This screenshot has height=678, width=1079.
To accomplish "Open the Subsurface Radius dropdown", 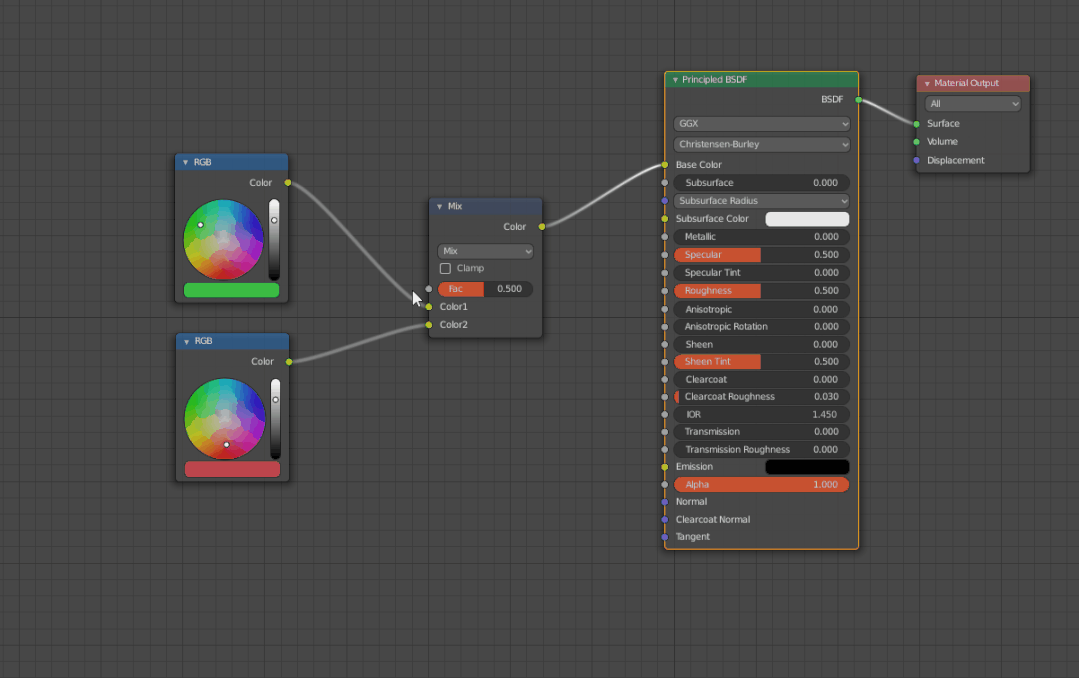I will (x=761, y=201).
